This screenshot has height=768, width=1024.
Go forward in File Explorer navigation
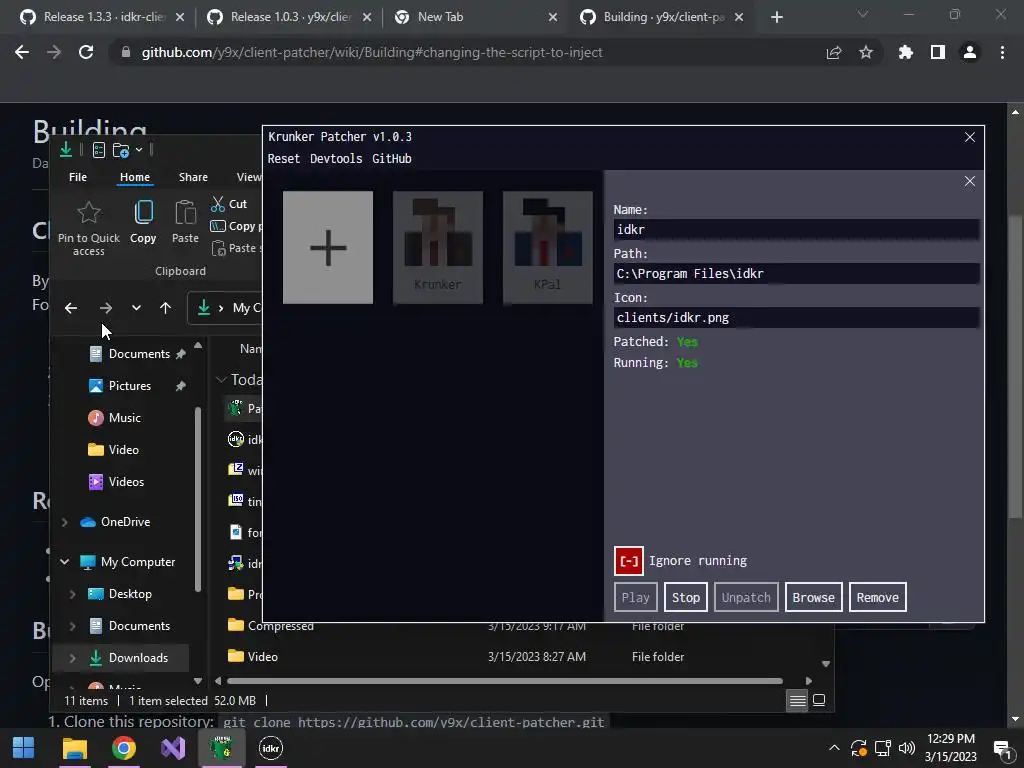[x=105, y=308]
